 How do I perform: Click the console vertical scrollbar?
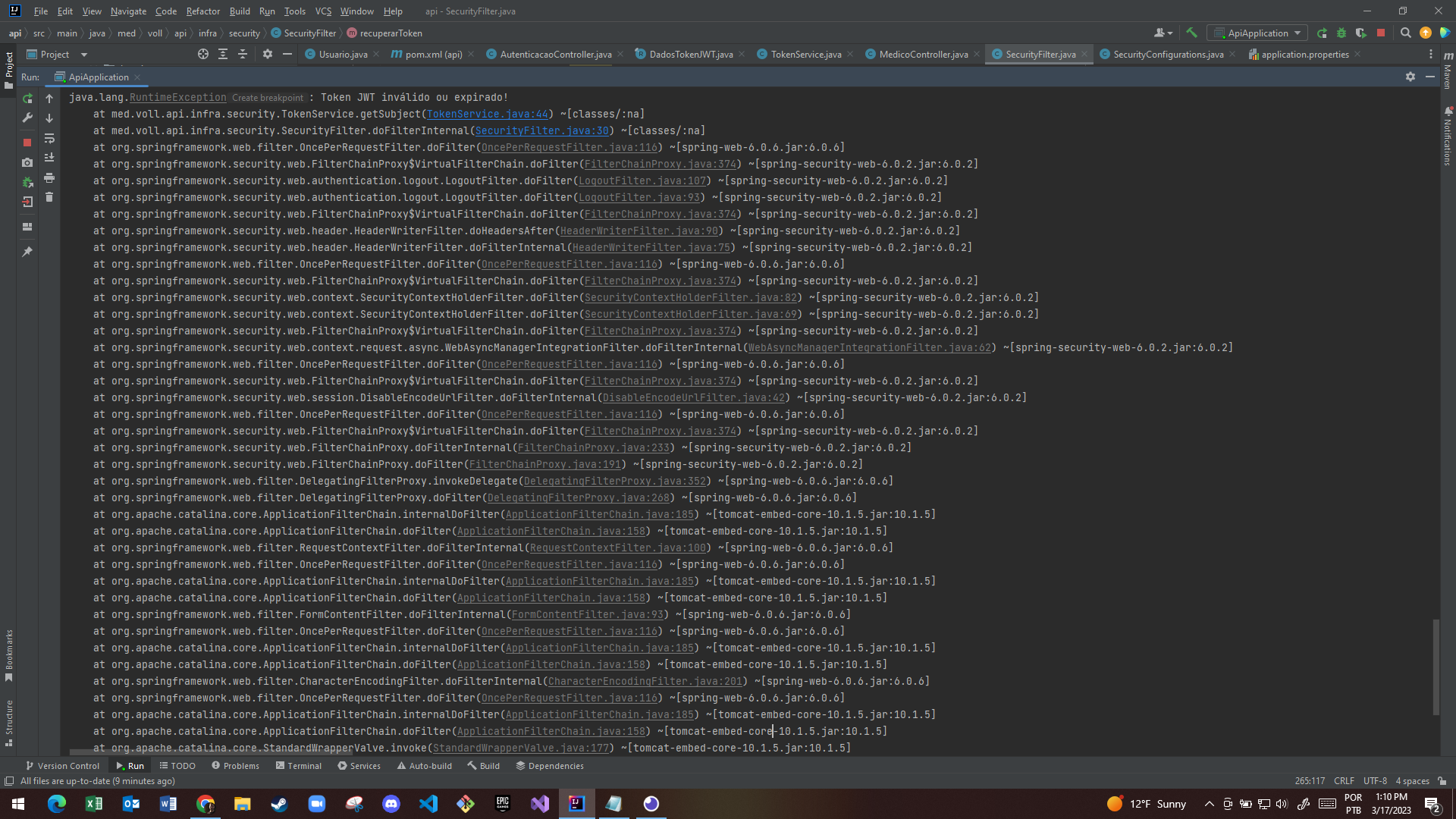[1436, 667]
